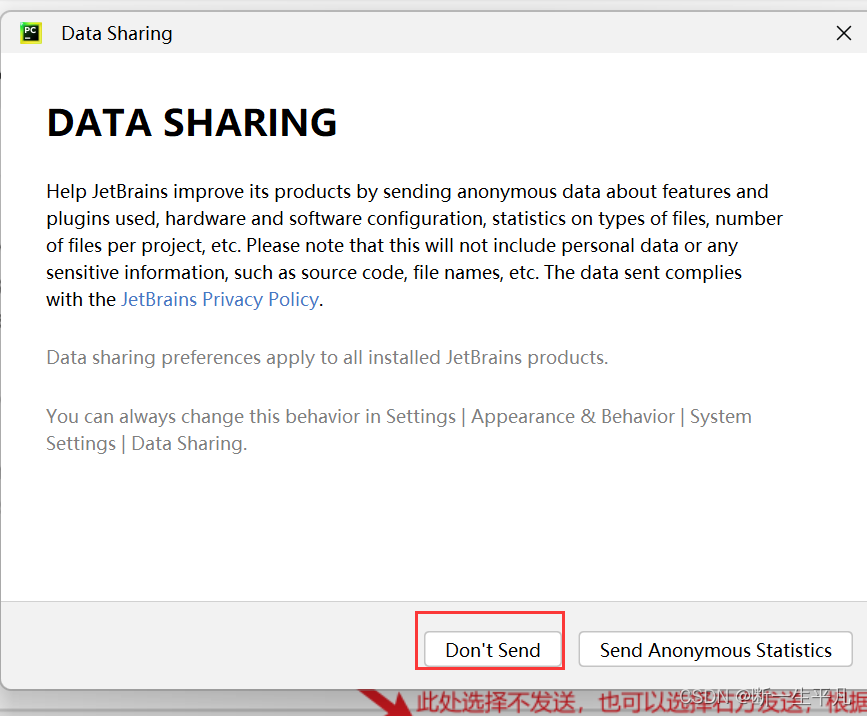Viewport: 867px width, 716px height.
Task: Click the PyCharm icon in title bar
Action: (x=30, y=33)
